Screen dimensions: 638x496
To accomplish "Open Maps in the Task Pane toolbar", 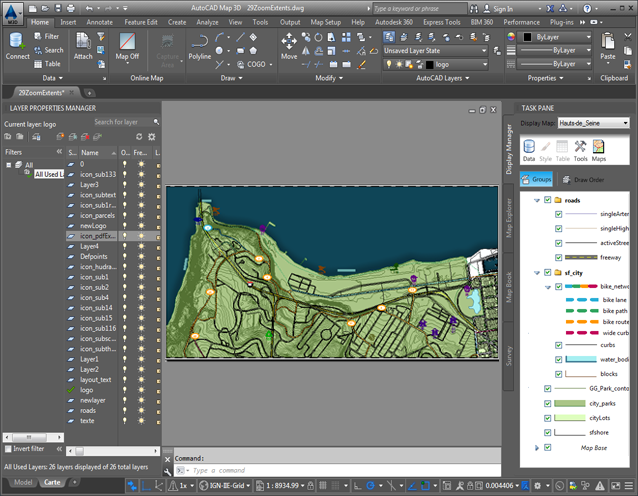I will 598,151.
